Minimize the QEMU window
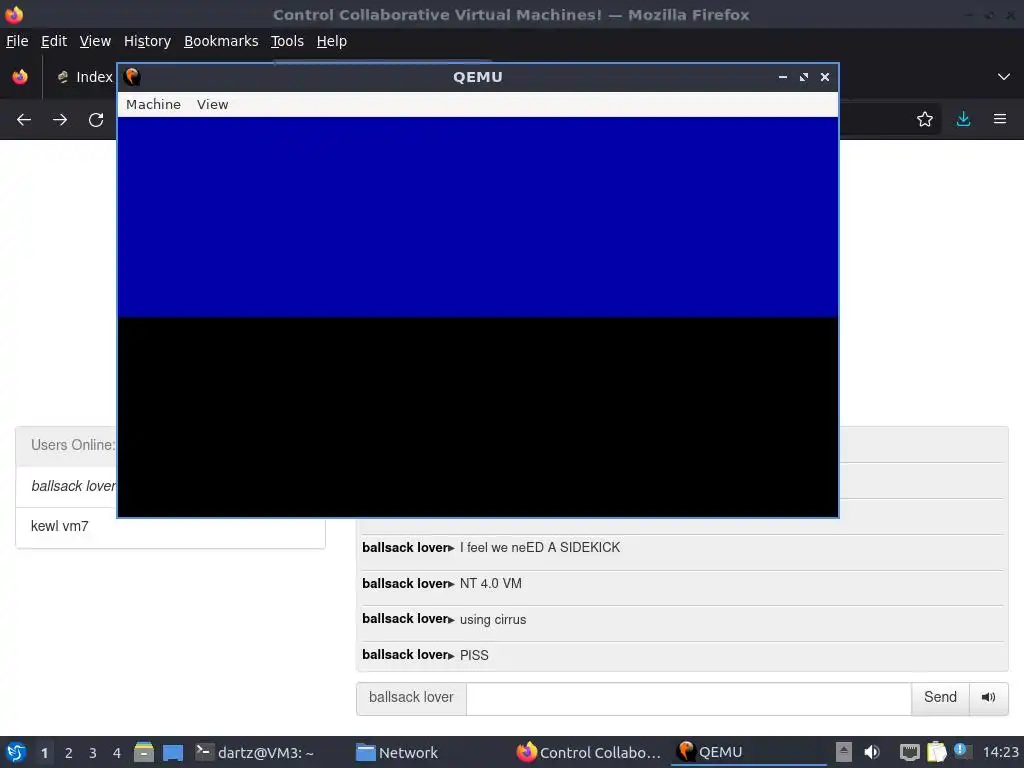 pos(782,77)
